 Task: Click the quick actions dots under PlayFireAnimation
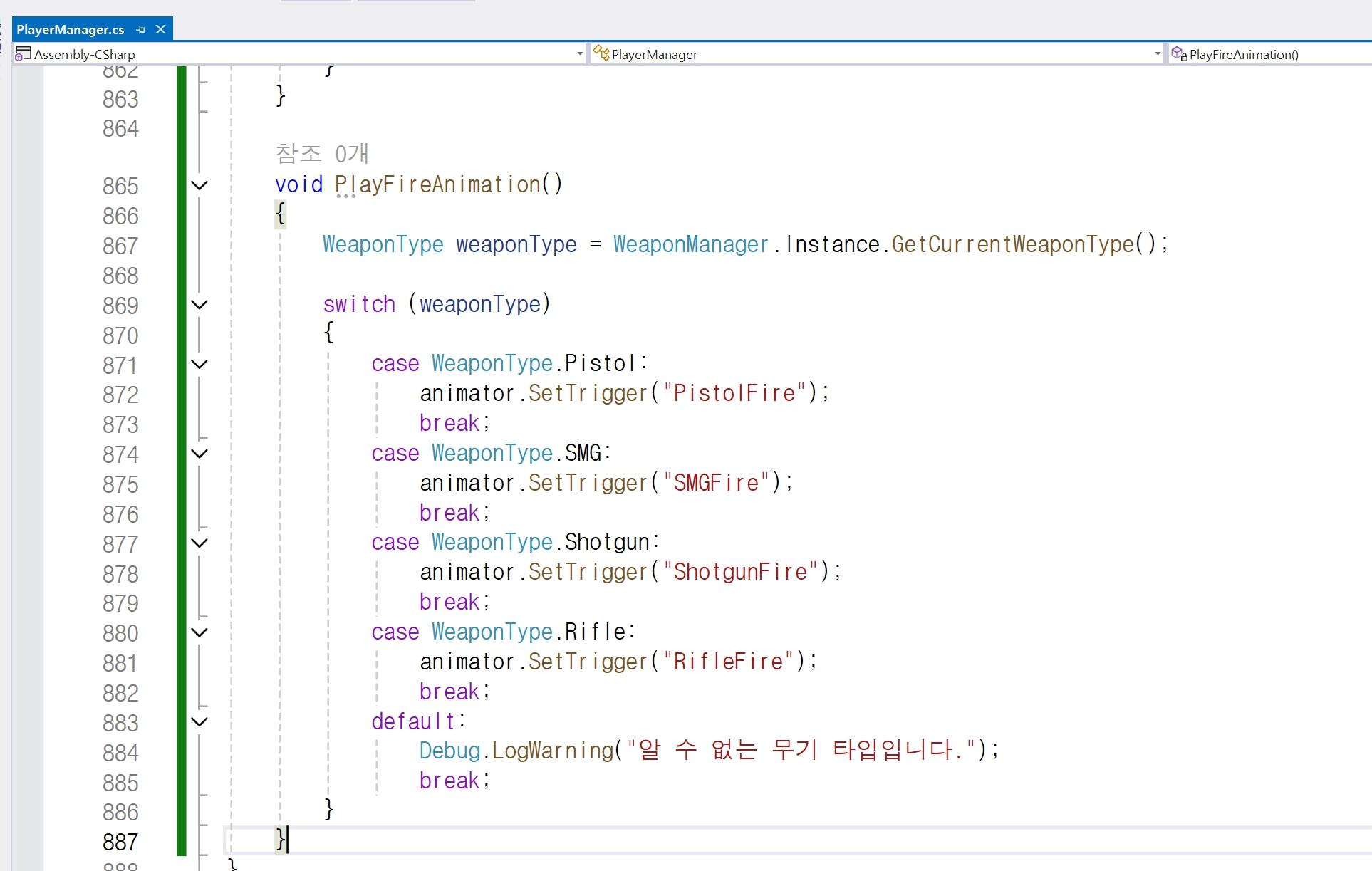[345, 196]
